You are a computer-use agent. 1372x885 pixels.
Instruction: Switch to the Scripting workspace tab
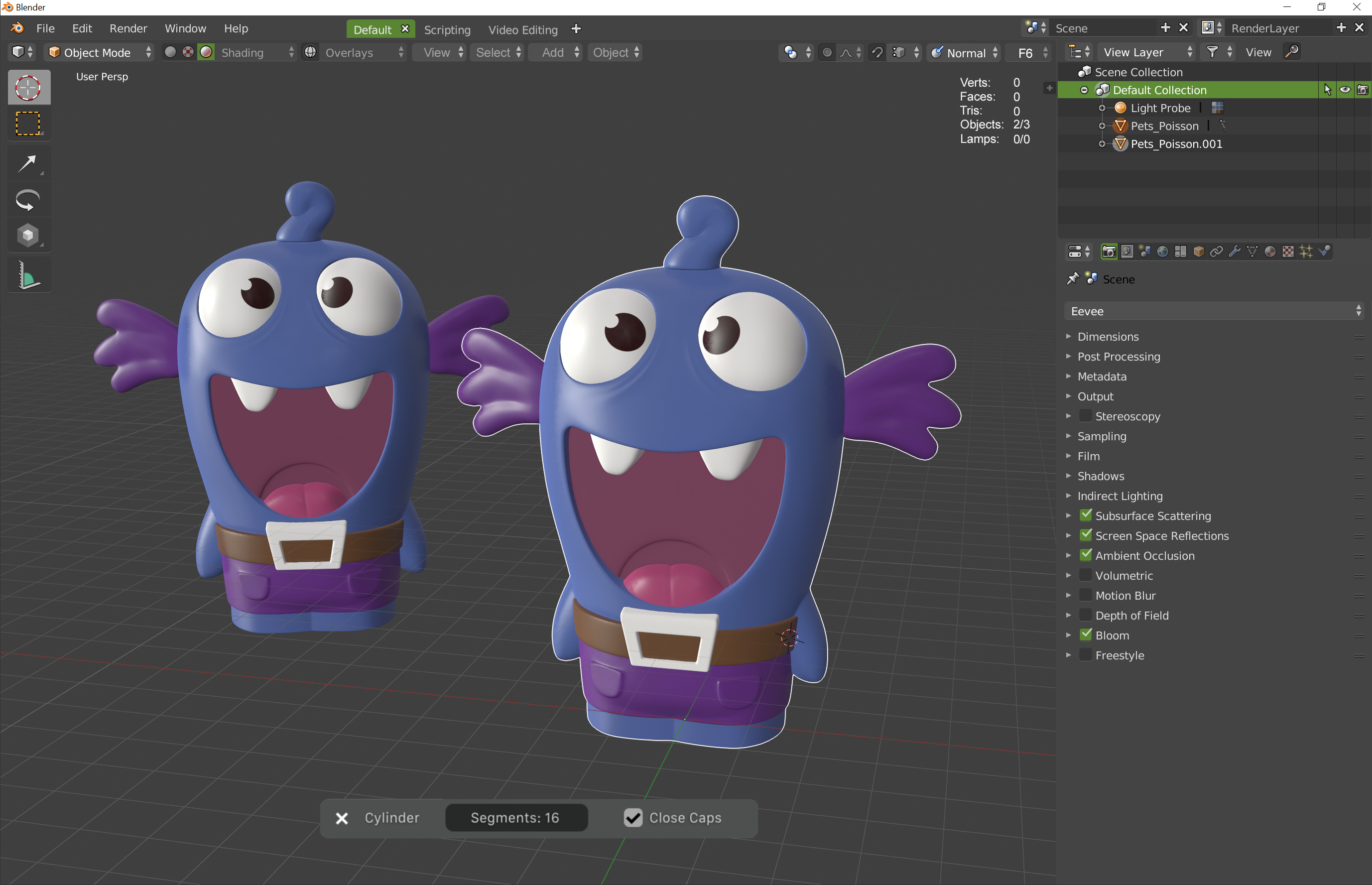click(447, 29)
